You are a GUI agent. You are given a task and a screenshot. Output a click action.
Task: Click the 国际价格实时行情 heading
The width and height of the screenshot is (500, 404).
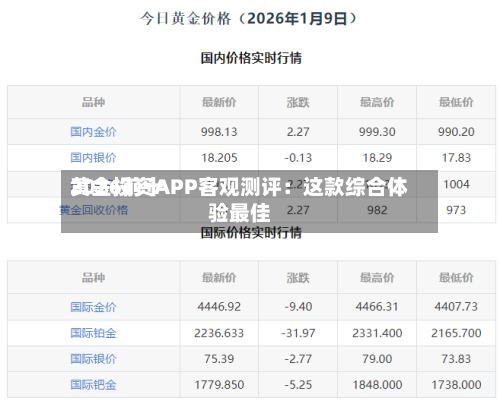(x=251, y=232)
